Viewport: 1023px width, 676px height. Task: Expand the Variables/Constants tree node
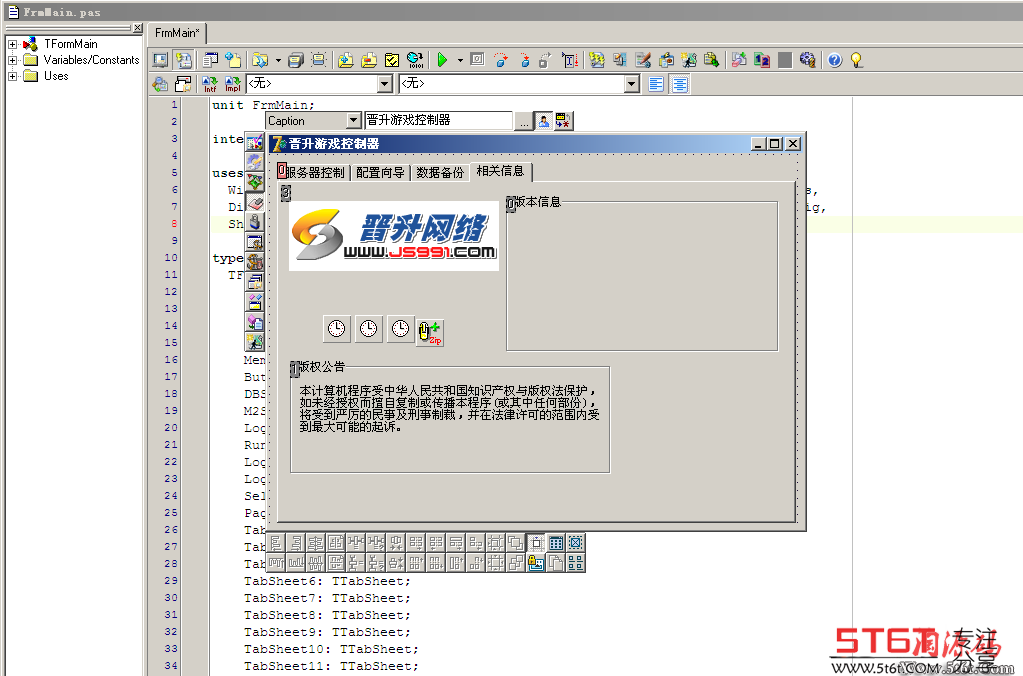(12, 60)
